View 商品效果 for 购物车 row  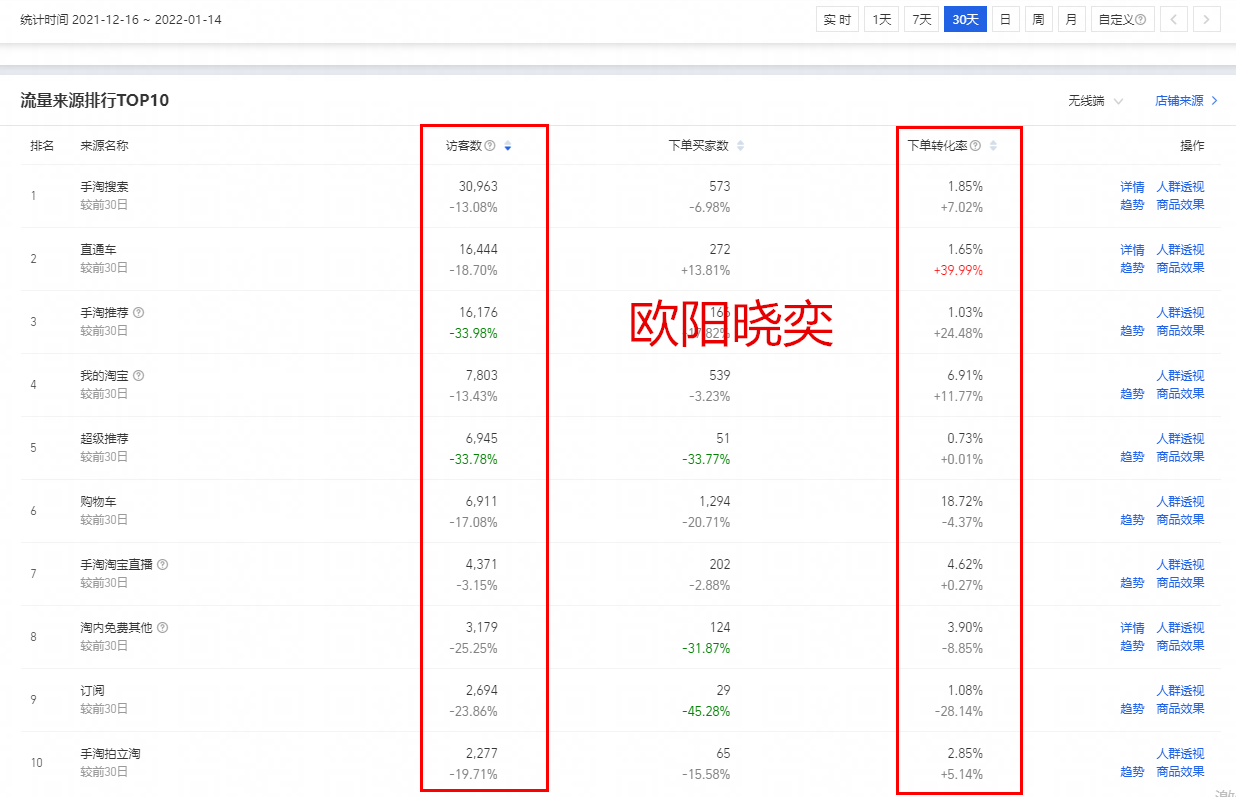1180,519
